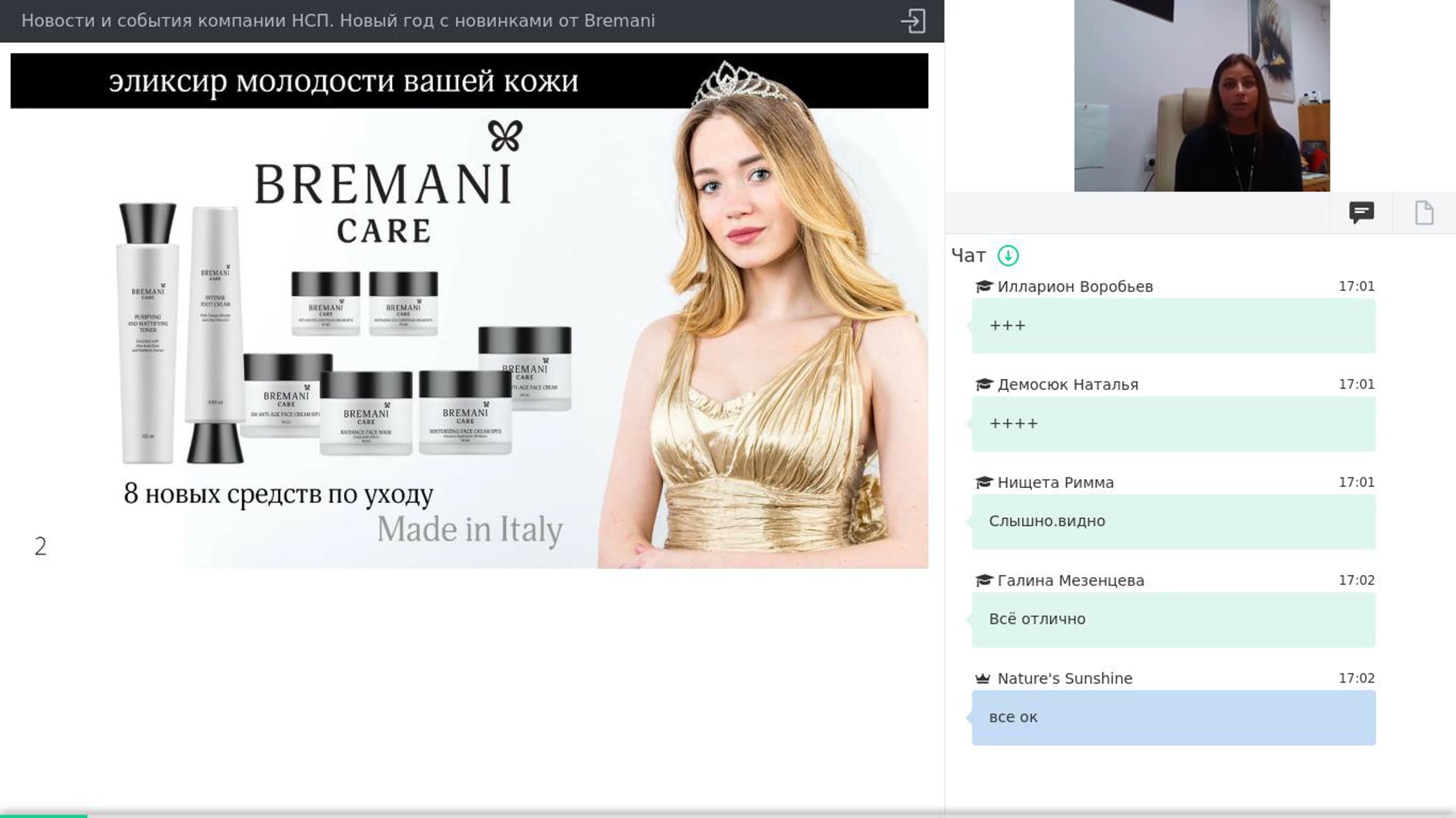Click the "+++" chat message
The image size is (1456, 818).
tap(1173, 326)
